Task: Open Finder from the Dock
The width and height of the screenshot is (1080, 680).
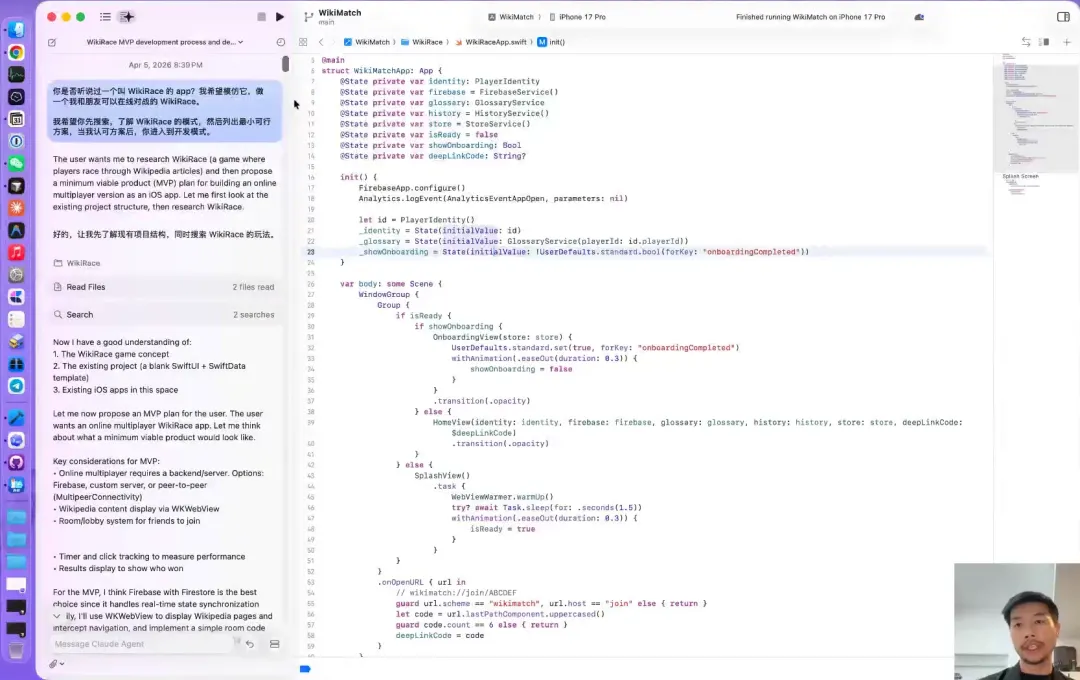Action: [16, 30]
